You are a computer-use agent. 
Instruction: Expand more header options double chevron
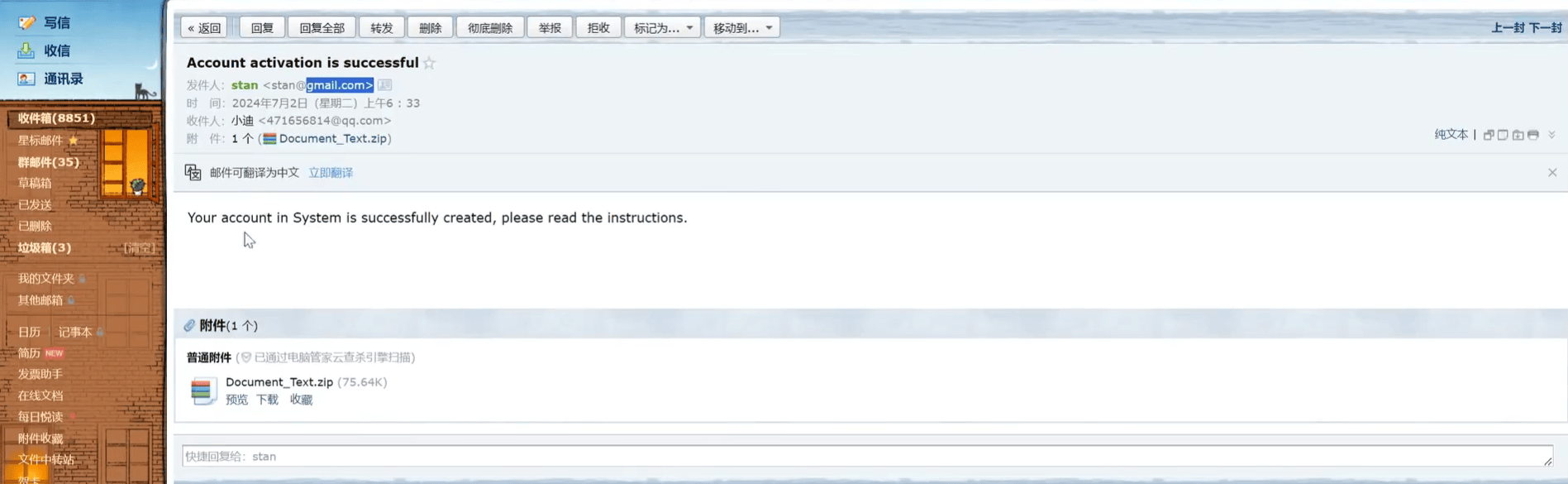pos(1551,135)
